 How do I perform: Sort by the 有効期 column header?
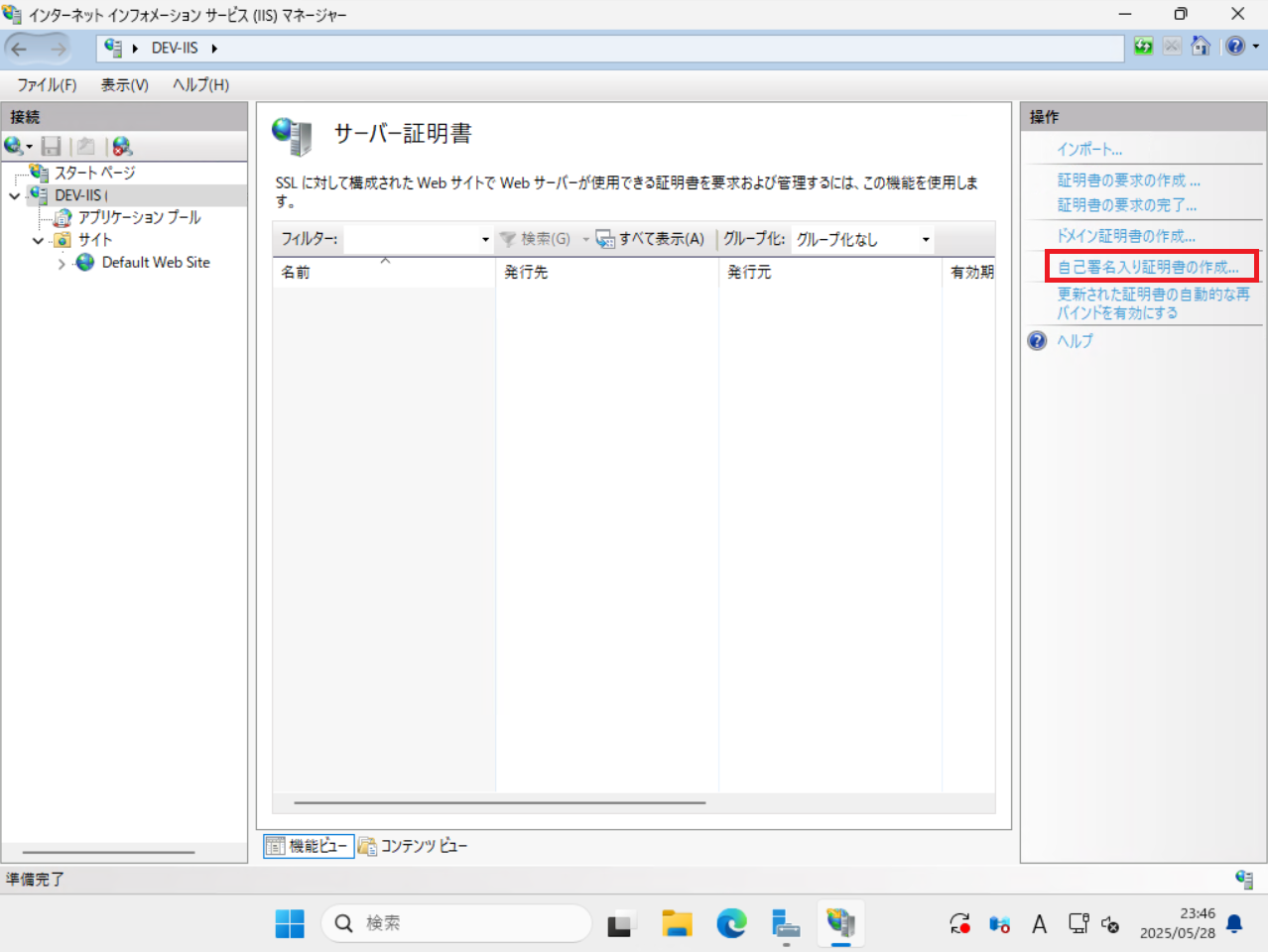969,272
